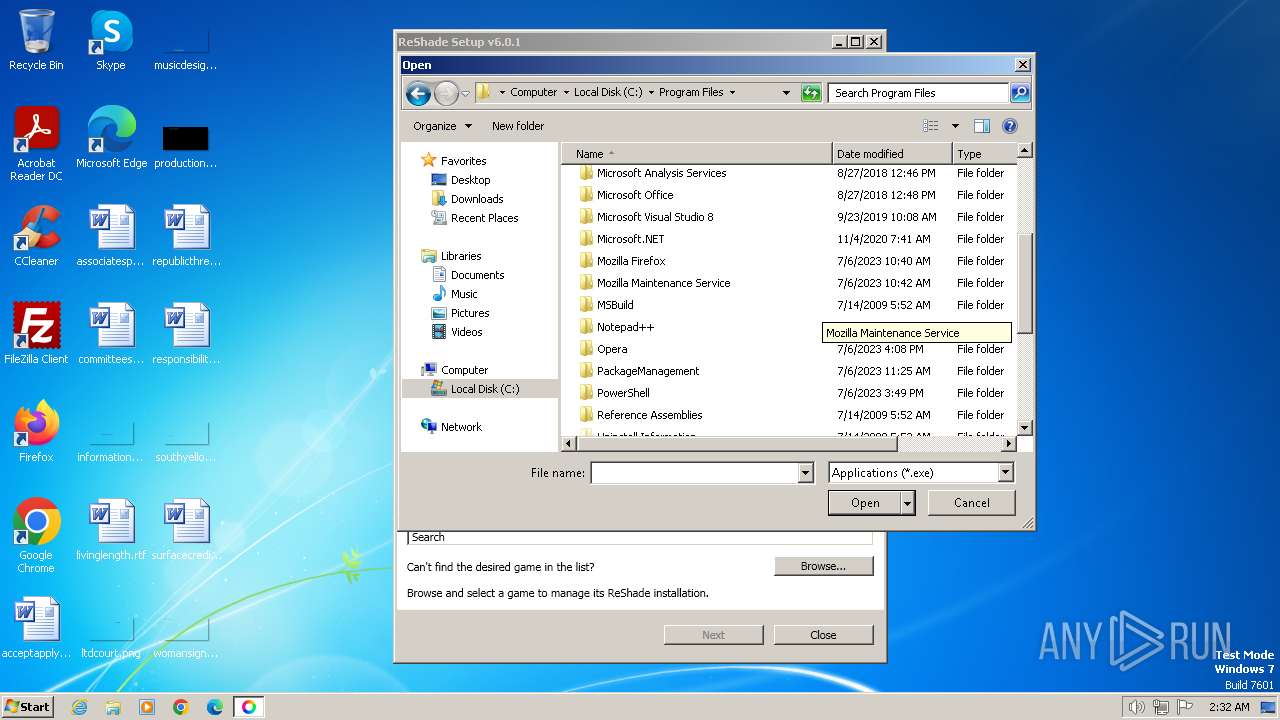
Task: Click the File name input field
Action: (695, 473)
